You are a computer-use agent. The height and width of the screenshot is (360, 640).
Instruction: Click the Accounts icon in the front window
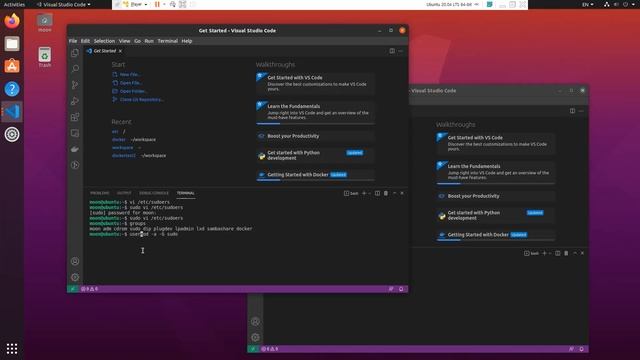(75, 261)
